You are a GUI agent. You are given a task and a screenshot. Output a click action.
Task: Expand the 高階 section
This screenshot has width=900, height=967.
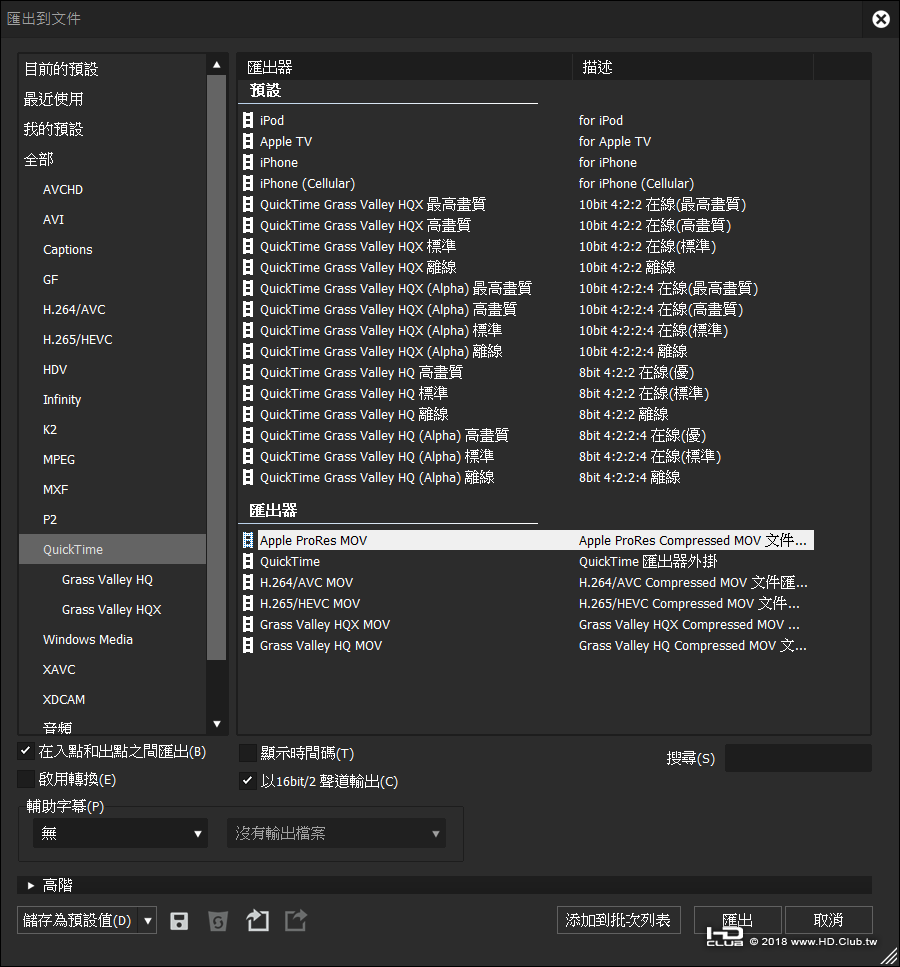[x=31, y=885]
